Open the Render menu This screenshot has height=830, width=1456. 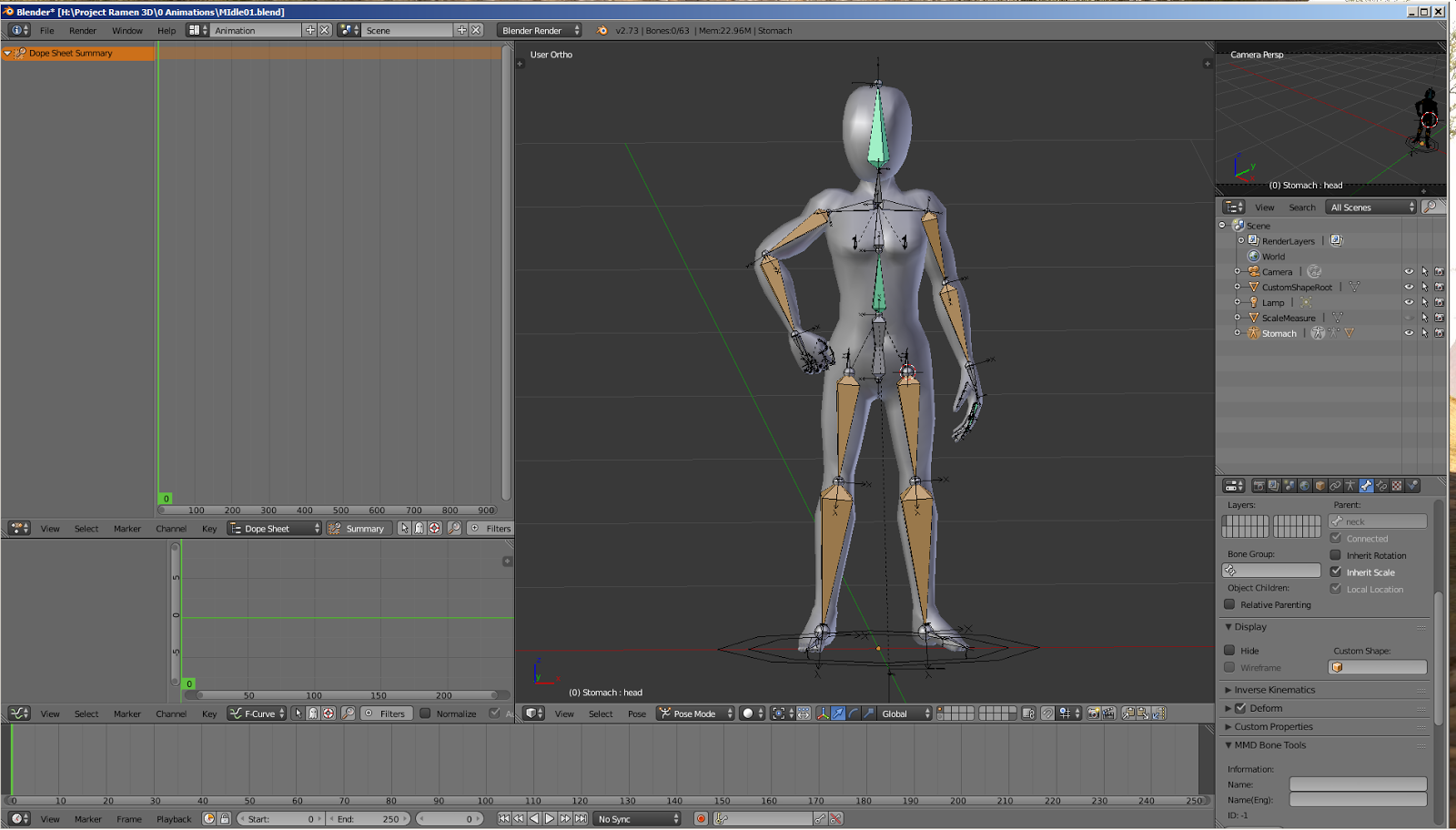point(83,30)
